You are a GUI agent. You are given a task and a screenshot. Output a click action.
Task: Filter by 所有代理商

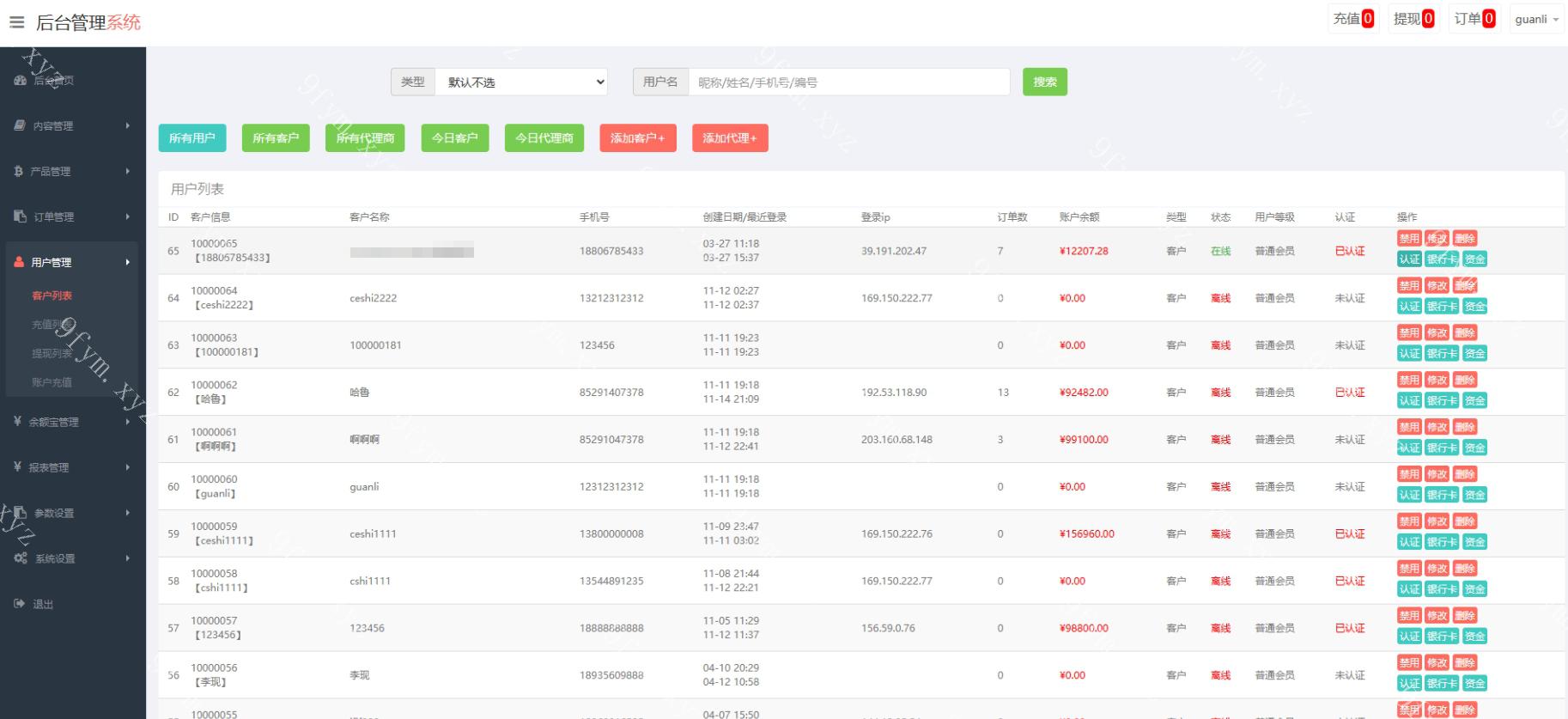coord(365,137)
